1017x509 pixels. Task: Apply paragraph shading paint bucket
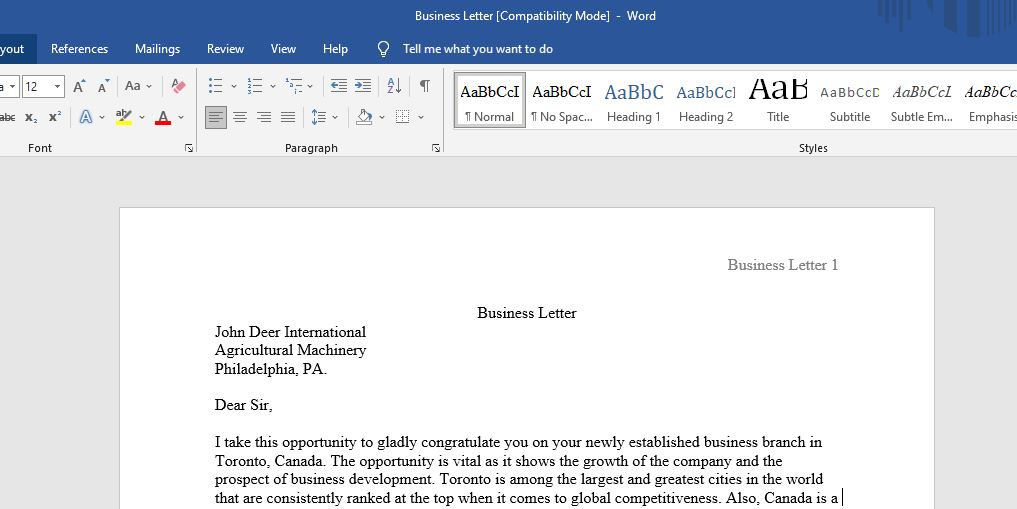click(x=364, y=117)
